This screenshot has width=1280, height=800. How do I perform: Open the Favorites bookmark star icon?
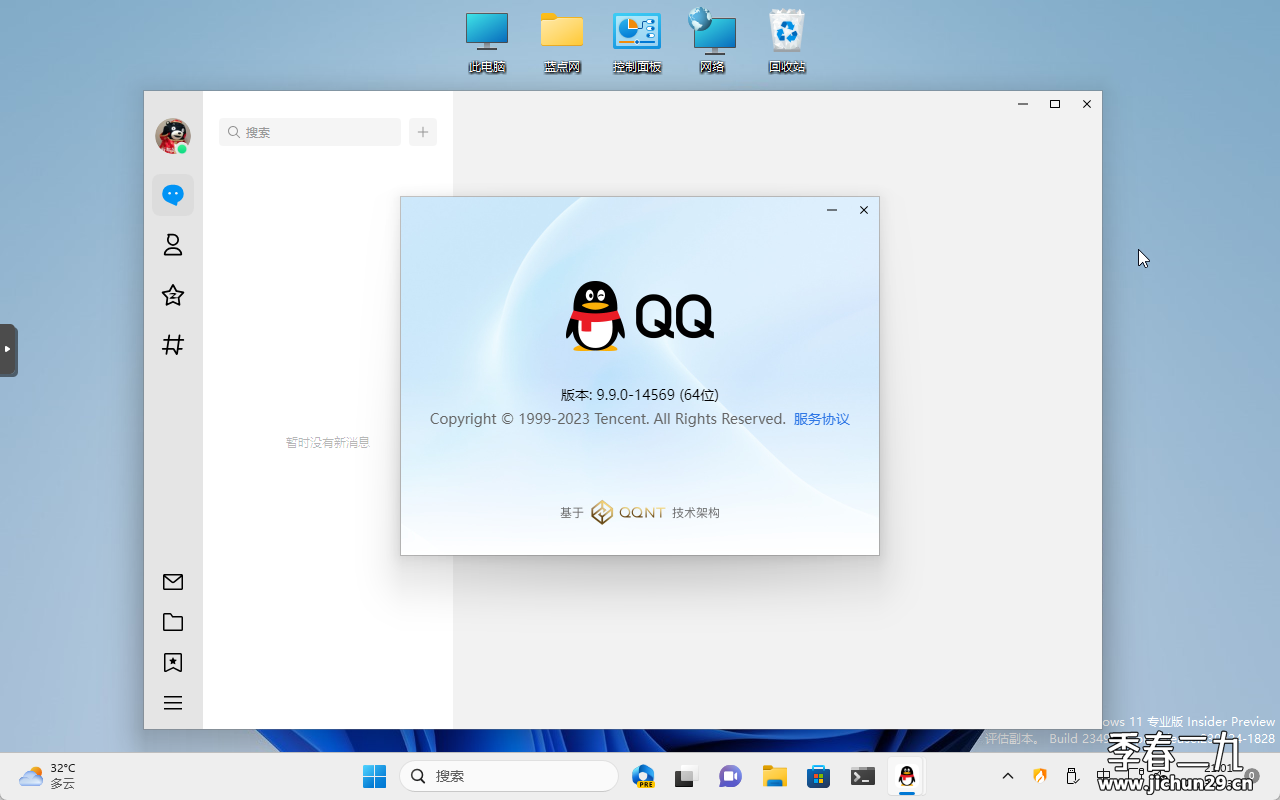173,662
